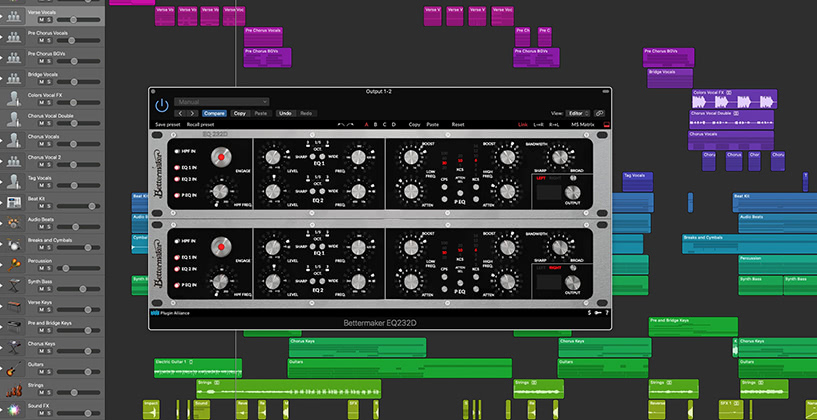The image size is (817, 420).
Task: Click top unit OUTPUT knob
Action: 572,192
